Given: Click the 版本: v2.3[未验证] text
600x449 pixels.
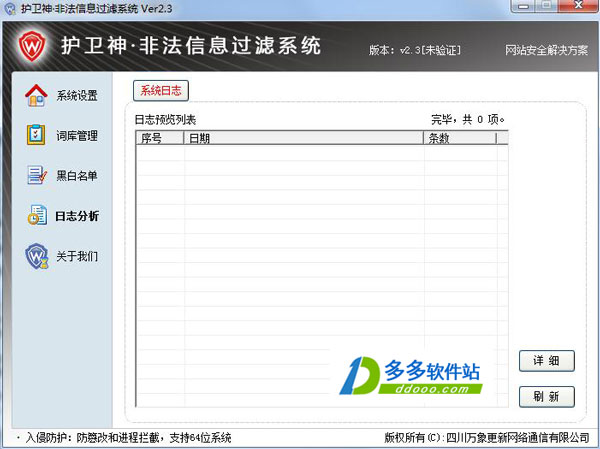Looking at the screenshot, I should 415,50.
